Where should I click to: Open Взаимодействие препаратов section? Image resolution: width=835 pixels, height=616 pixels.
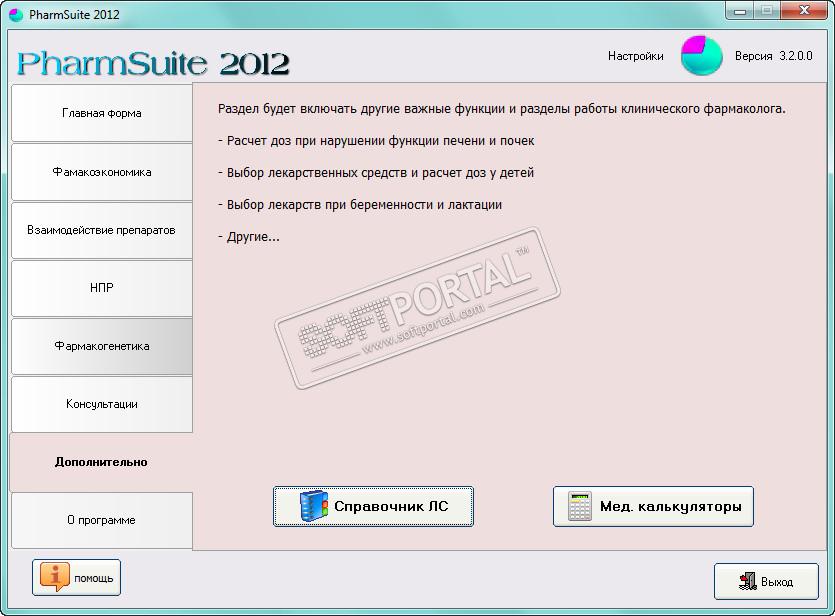[102, 230]
